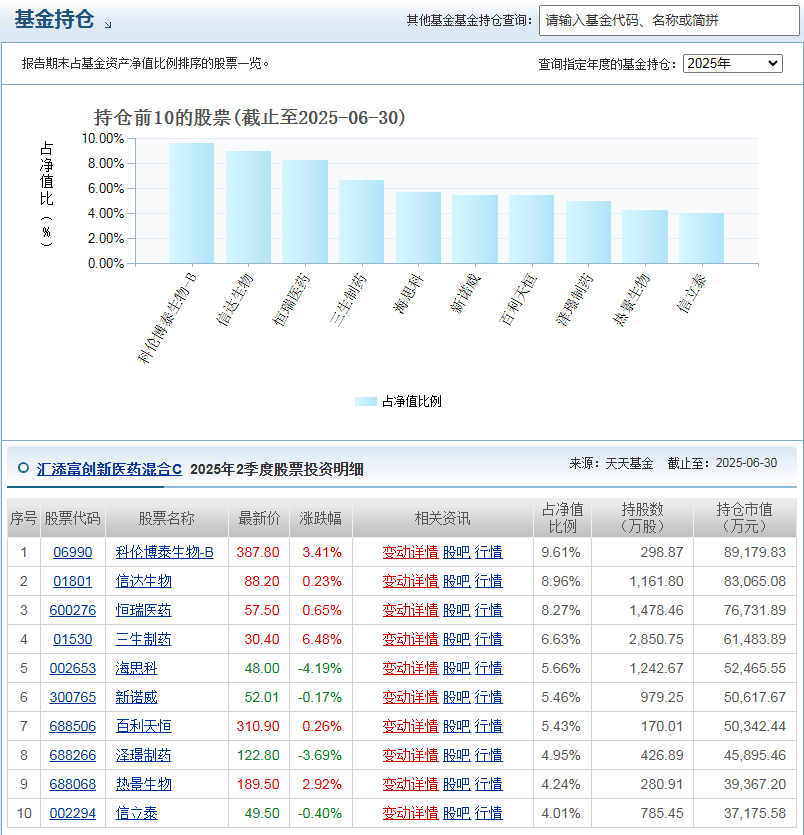804x835 pixels.
Task: Click the 持仓市值(万元) column header
Action: [x=744, y=518]
